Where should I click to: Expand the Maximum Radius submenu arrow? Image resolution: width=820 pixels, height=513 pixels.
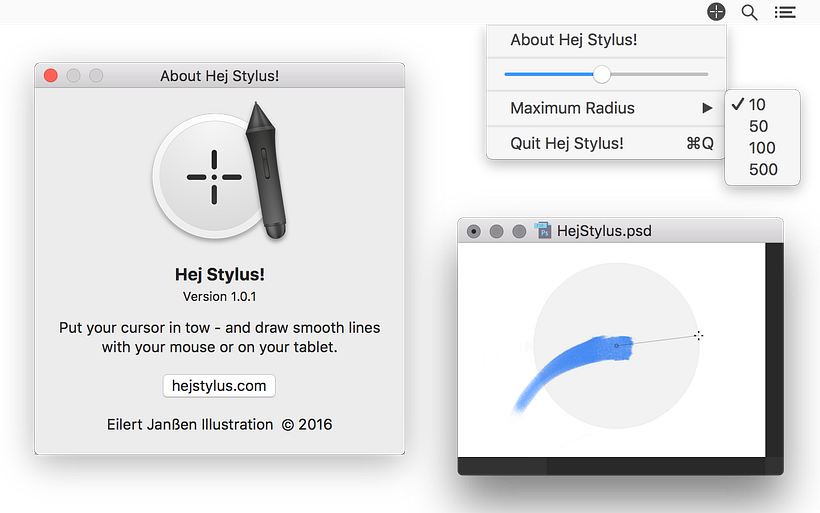point(707,108)
